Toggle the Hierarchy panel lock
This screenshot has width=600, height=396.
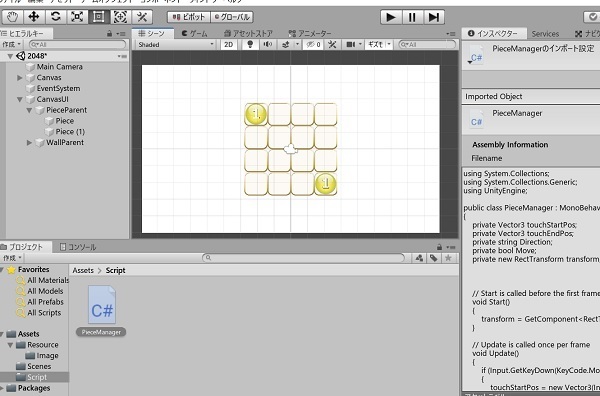coord(109,34)
